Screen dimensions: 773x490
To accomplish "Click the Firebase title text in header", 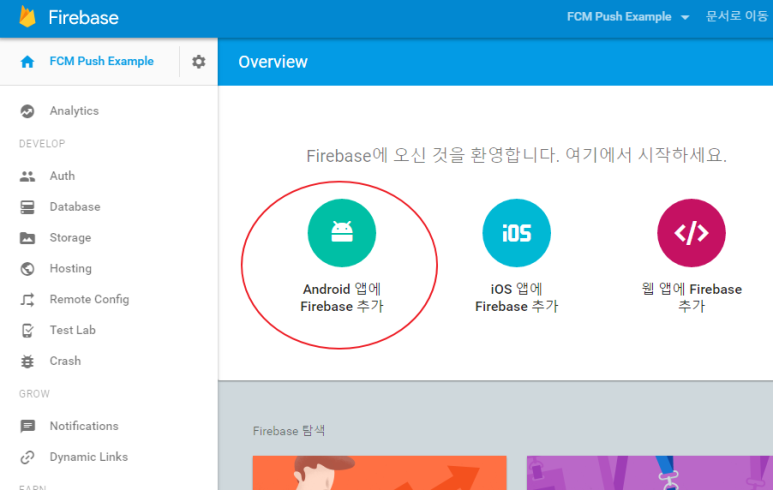I will tap(83, 18).
